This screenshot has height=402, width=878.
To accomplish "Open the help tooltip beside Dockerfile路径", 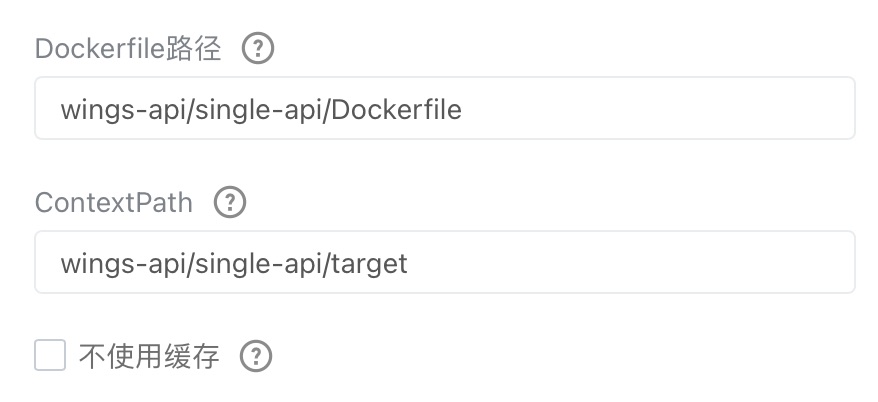I will coord(258,48).
